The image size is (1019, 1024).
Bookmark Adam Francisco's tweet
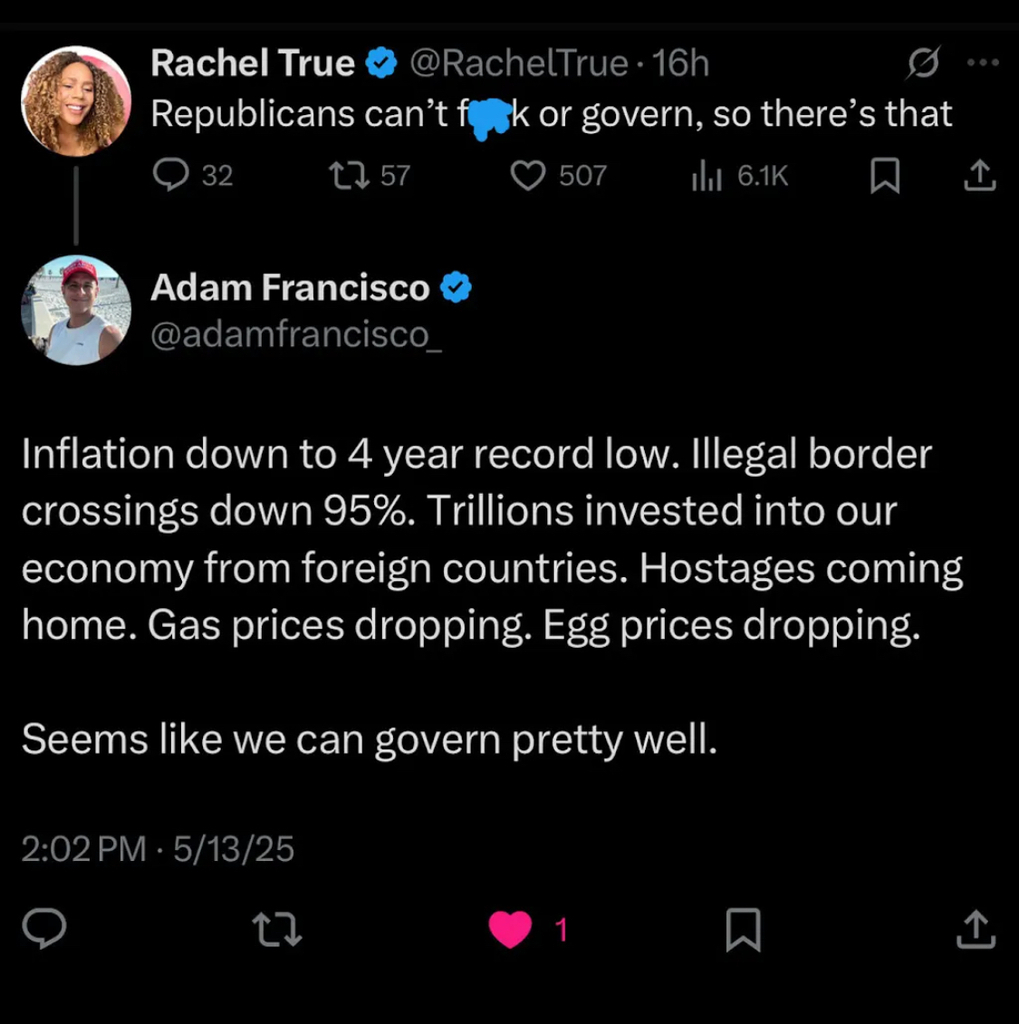(x=743, y=930)
